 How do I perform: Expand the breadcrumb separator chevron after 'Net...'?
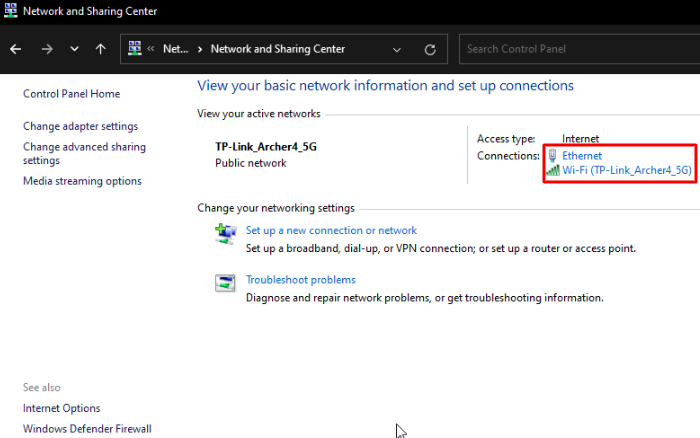(200, 49)
